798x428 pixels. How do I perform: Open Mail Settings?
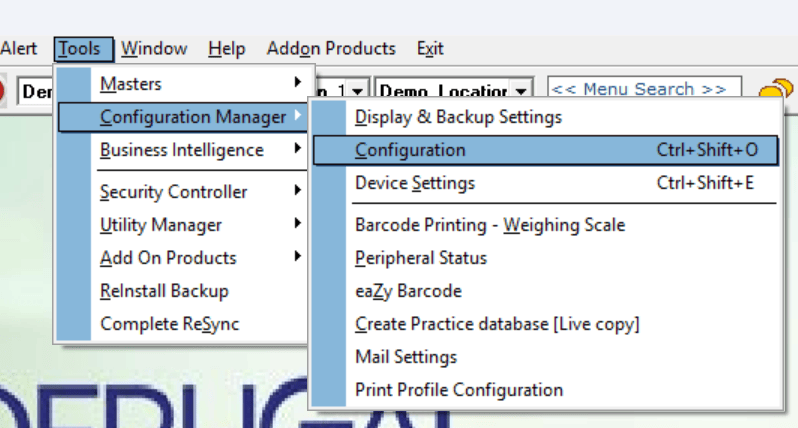pyautogui.click(x=406, y=357)
